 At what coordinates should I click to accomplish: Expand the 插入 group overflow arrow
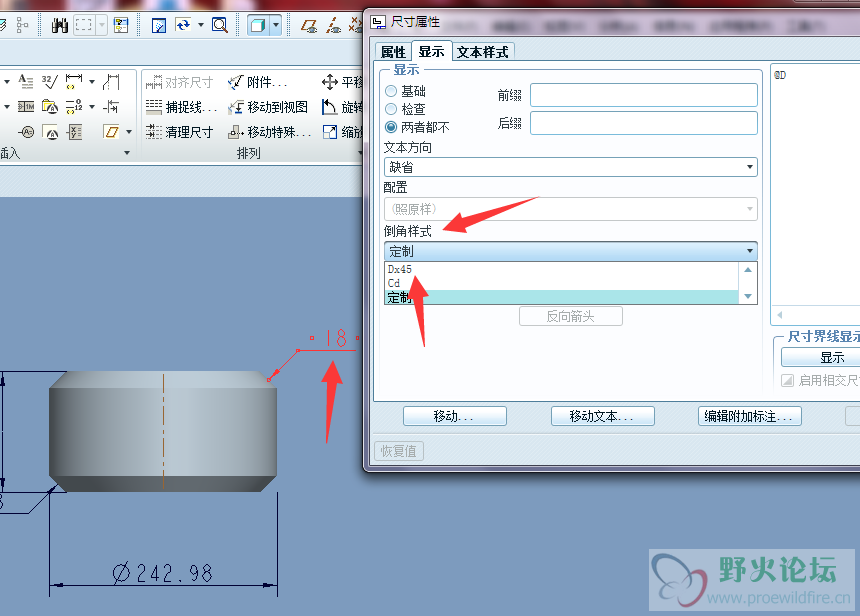(x=127, y=152)
